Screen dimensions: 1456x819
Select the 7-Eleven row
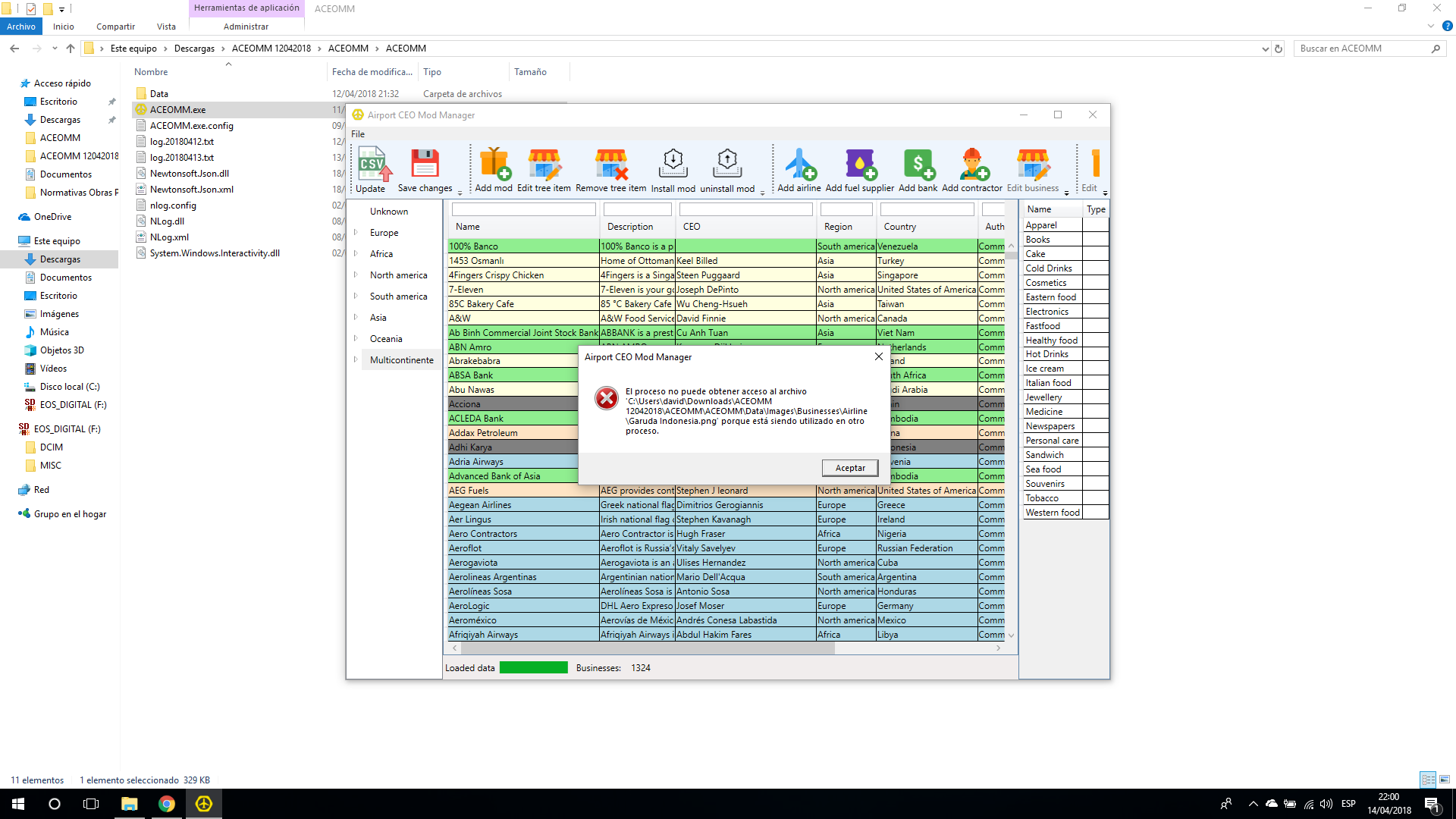click(726, 290)
